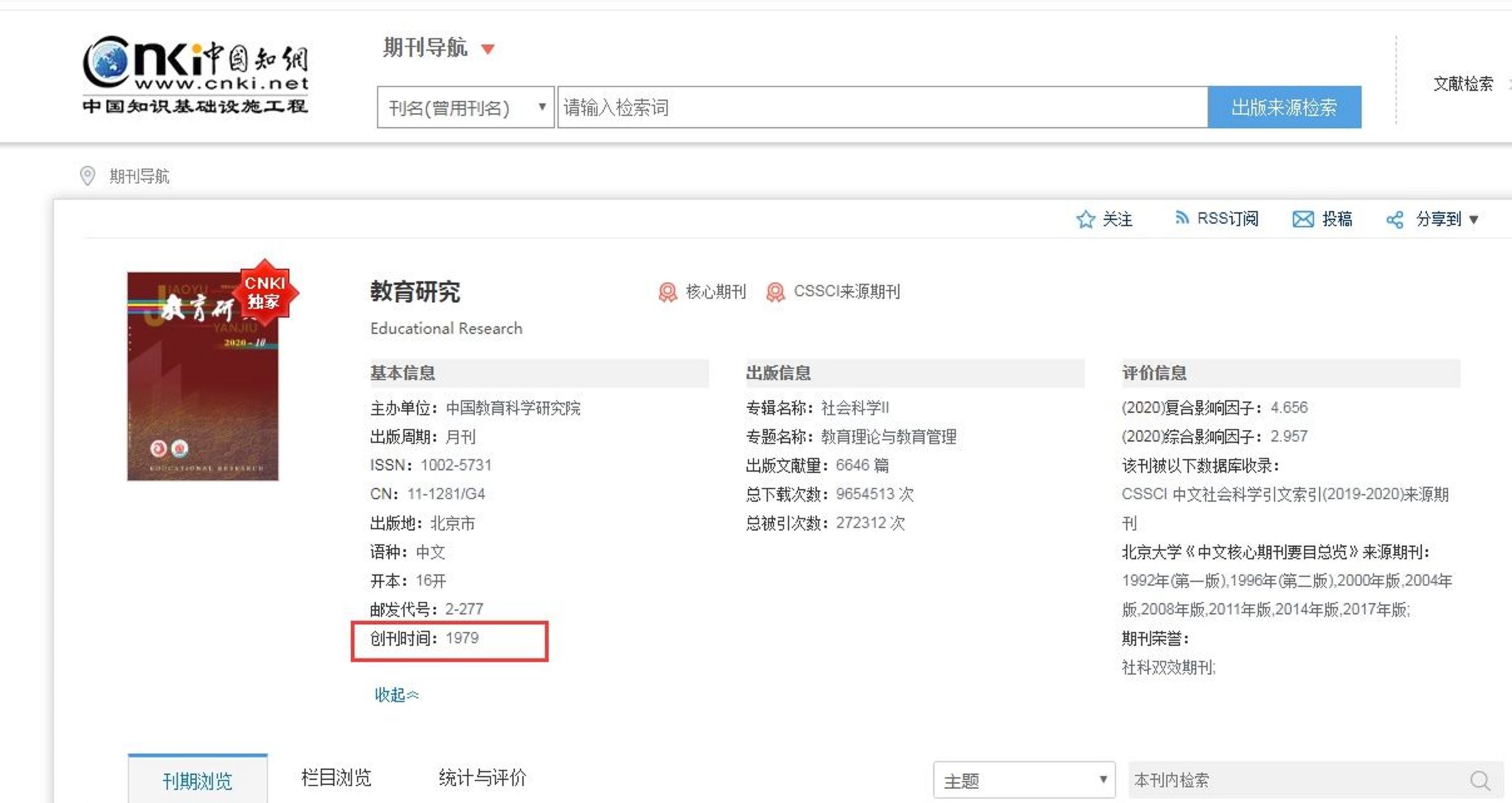Click the location pin beside 期刊导航 breadcrumb
The image size is (1512, 803).
tap(87, 175)
